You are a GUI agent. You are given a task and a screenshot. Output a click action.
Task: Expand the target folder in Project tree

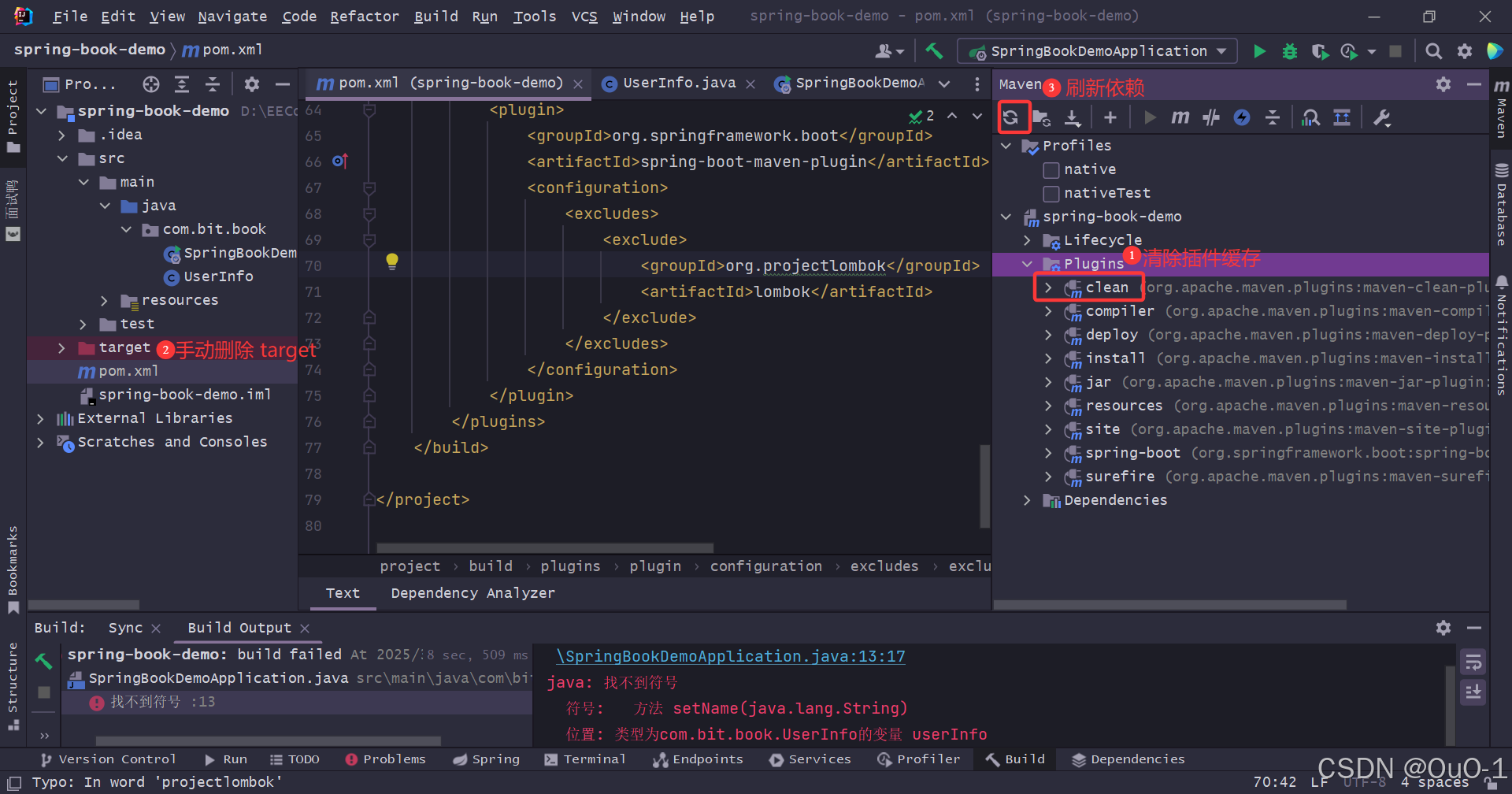(x=62, y=347)
